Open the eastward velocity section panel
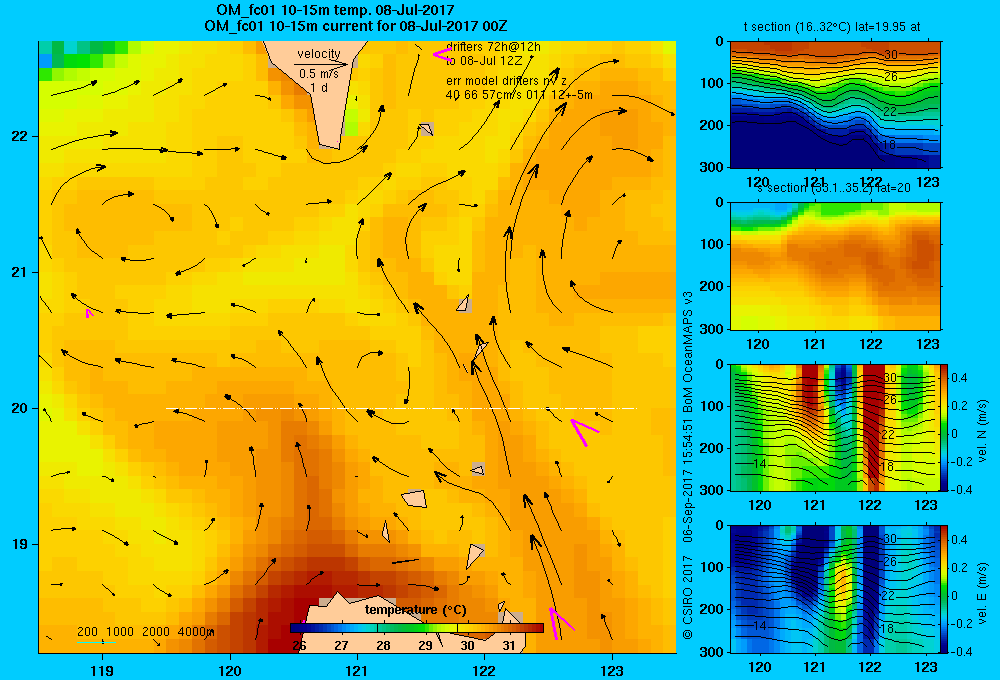This screenshot has height=680, width=1000. pyautogui.click(x=835, y=589)
